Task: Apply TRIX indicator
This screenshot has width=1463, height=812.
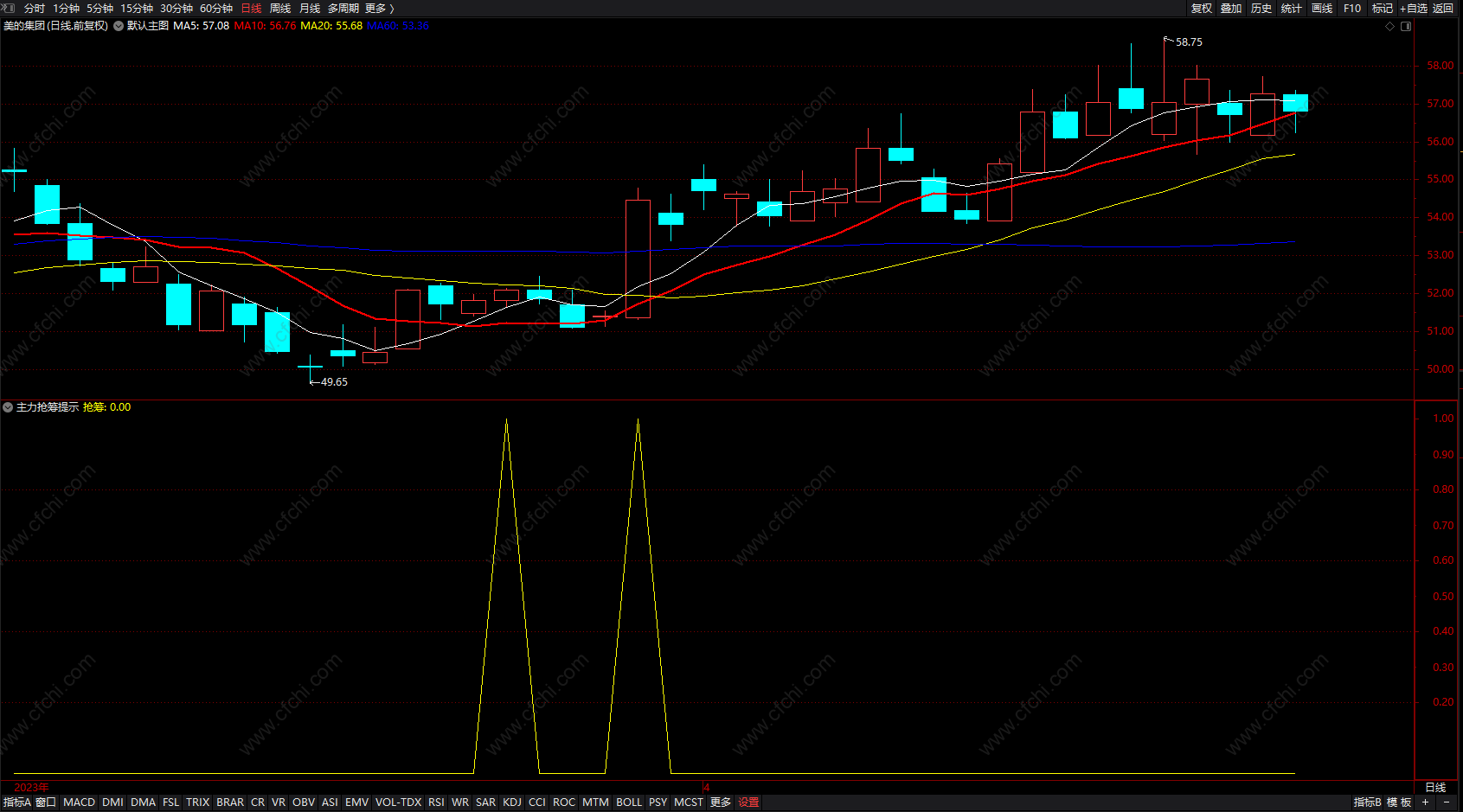Action: pos(198,802)
